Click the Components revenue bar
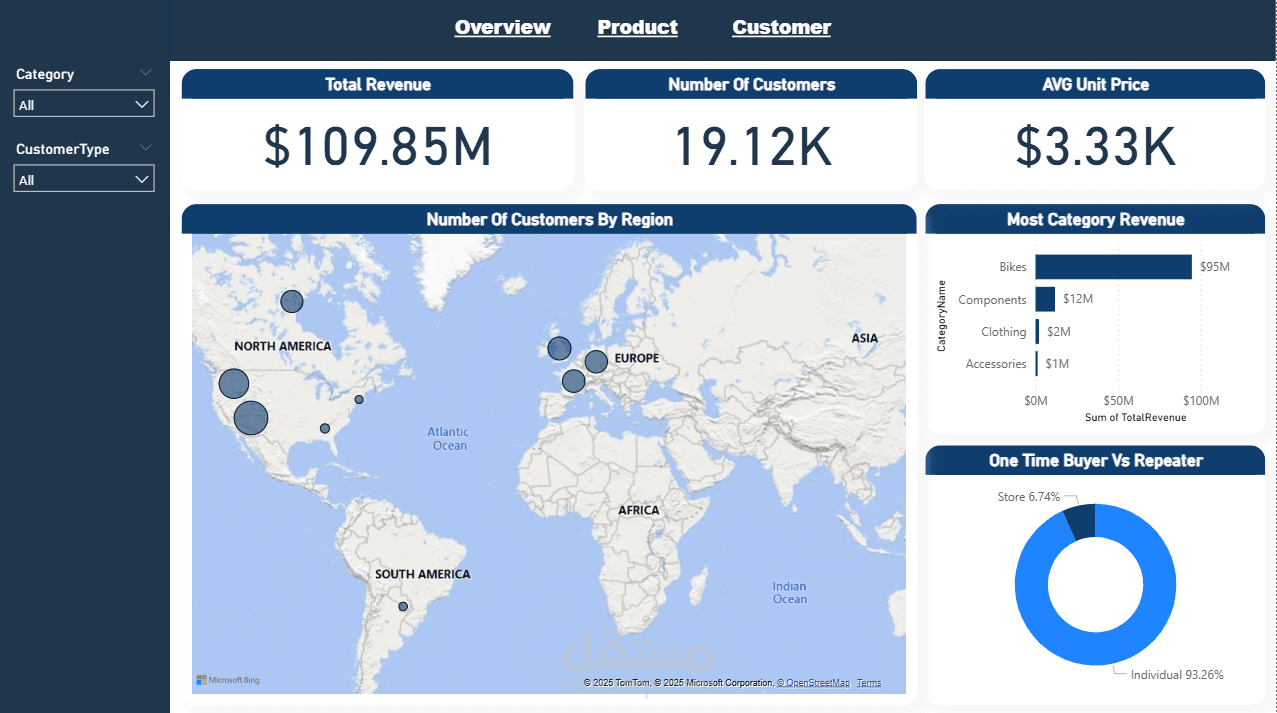 1045,299
